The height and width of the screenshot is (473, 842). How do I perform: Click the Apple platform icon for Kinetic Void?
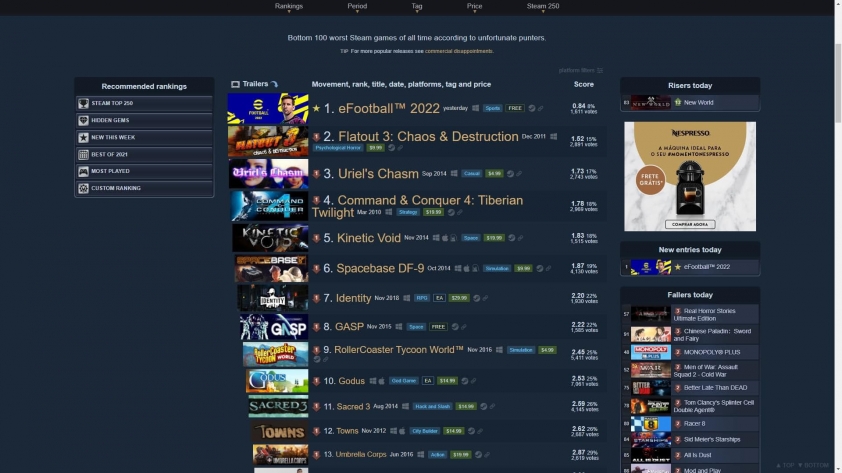[x=445, y=238]
